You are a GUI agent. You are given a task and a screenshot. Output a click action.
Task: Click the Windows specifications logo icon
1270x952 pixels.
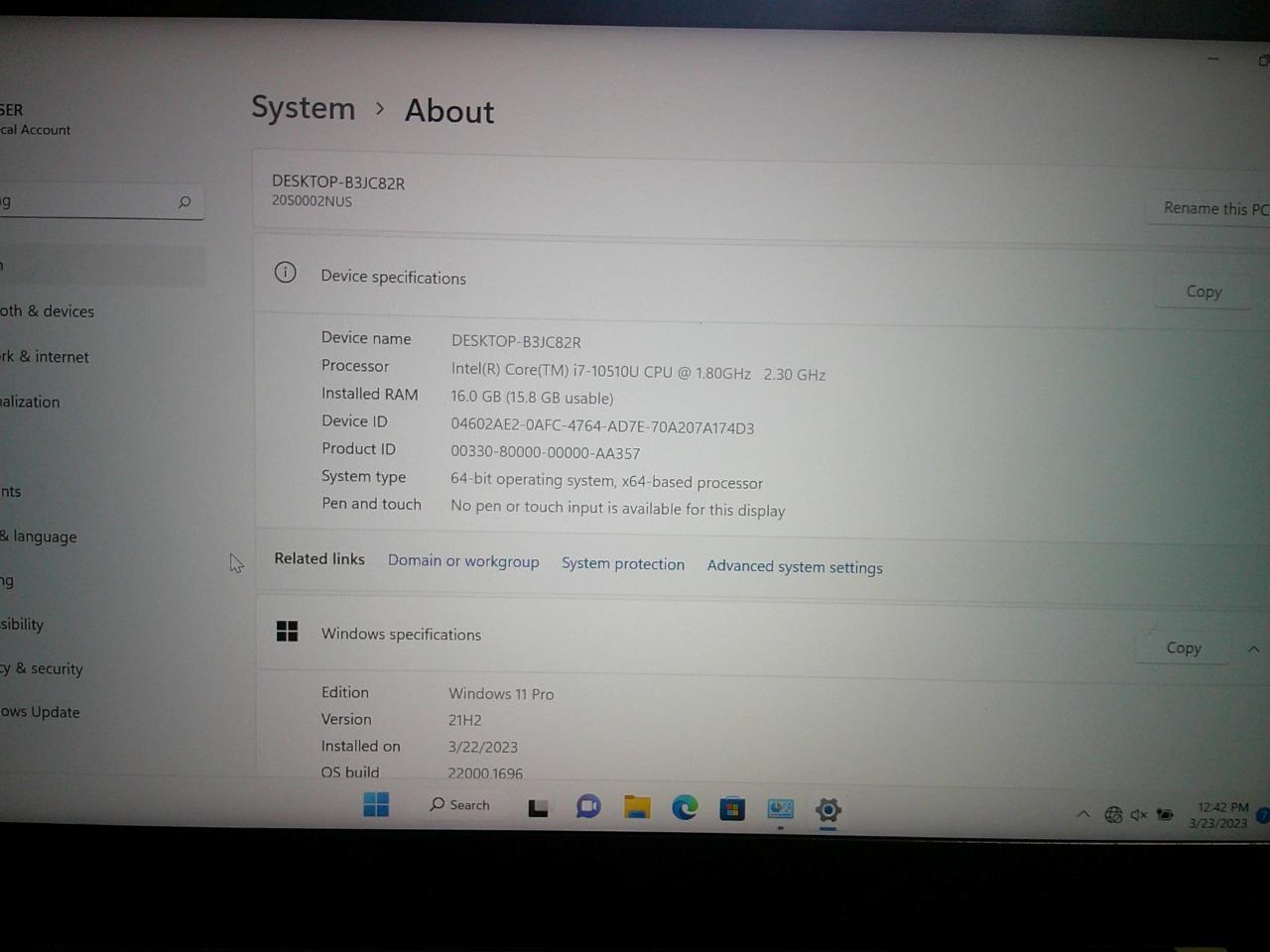287,631
